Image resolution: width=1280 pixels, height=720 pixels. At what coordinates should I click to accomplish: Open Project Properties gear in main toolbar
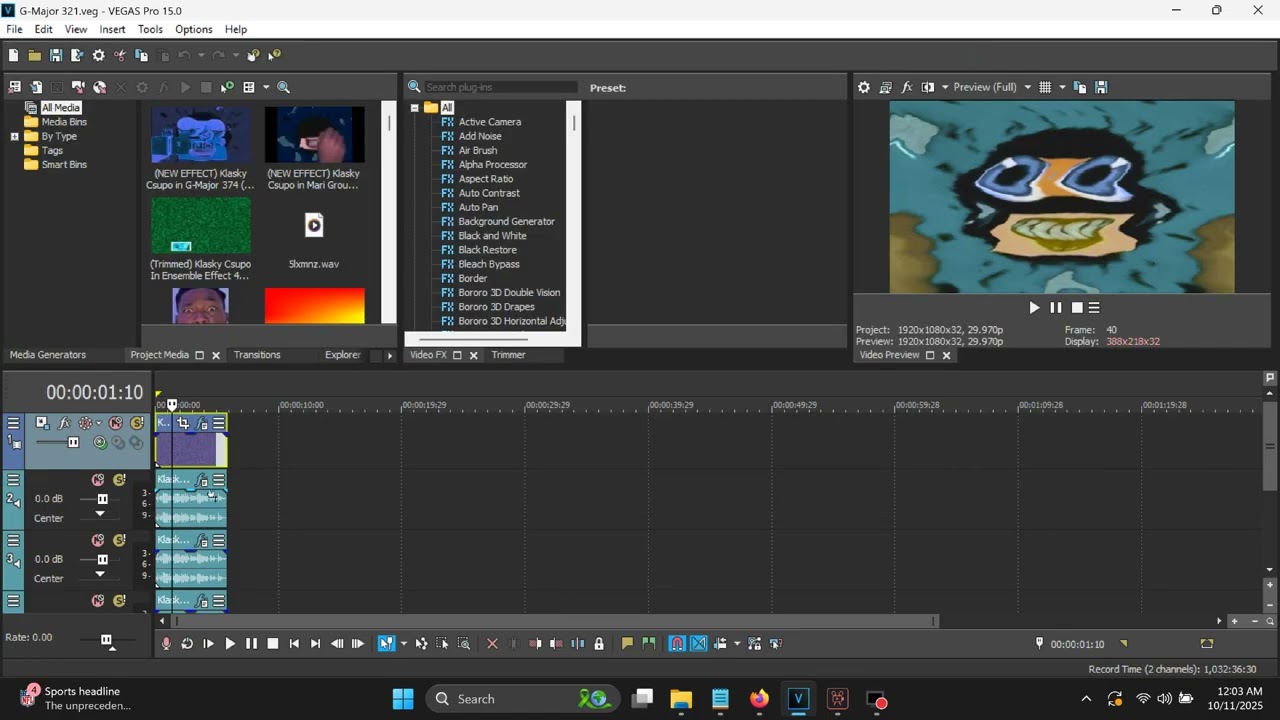tap(98, 56)
